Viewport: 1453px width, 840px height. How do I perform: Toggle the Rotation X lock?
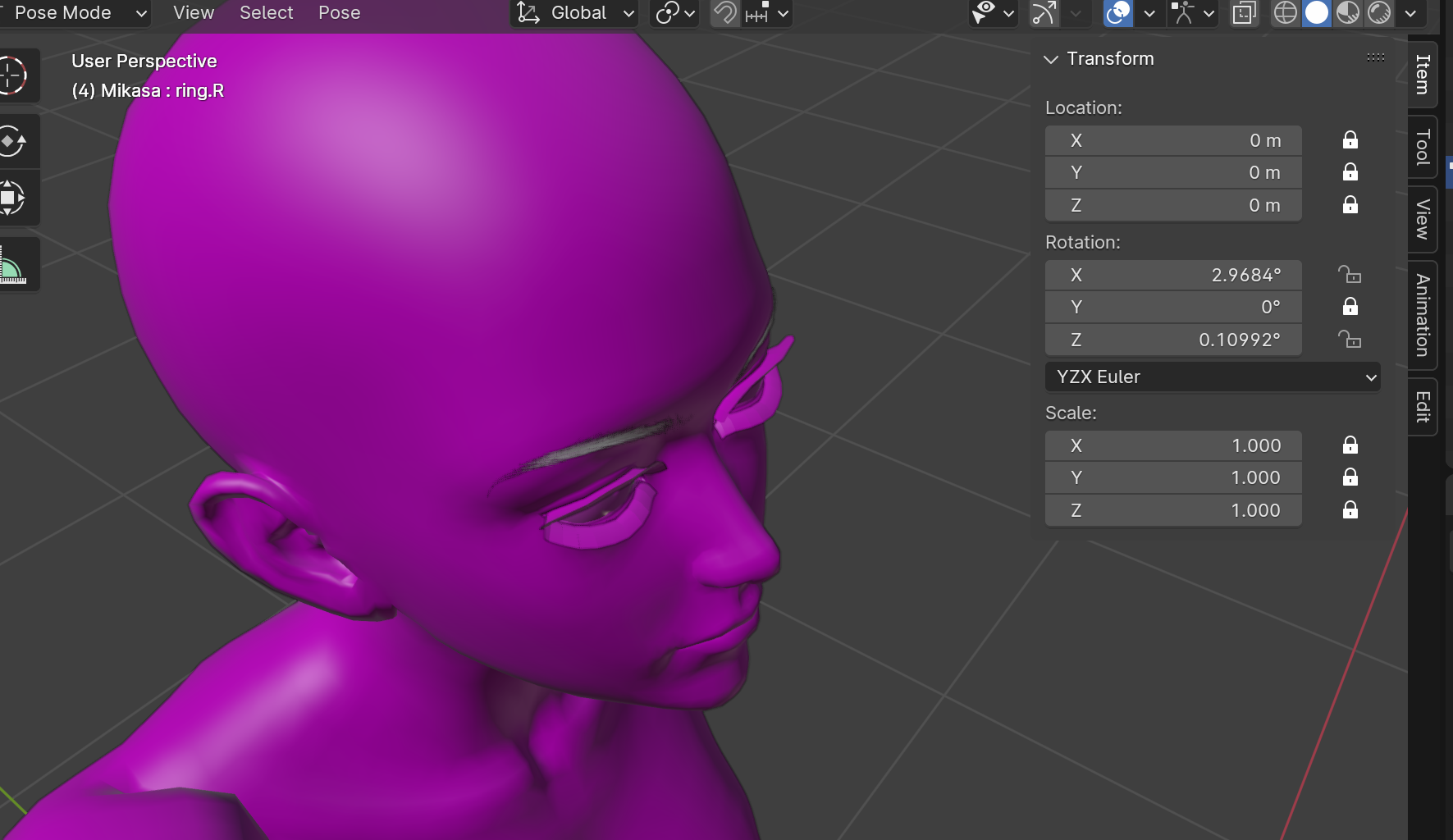[1350, 275]
